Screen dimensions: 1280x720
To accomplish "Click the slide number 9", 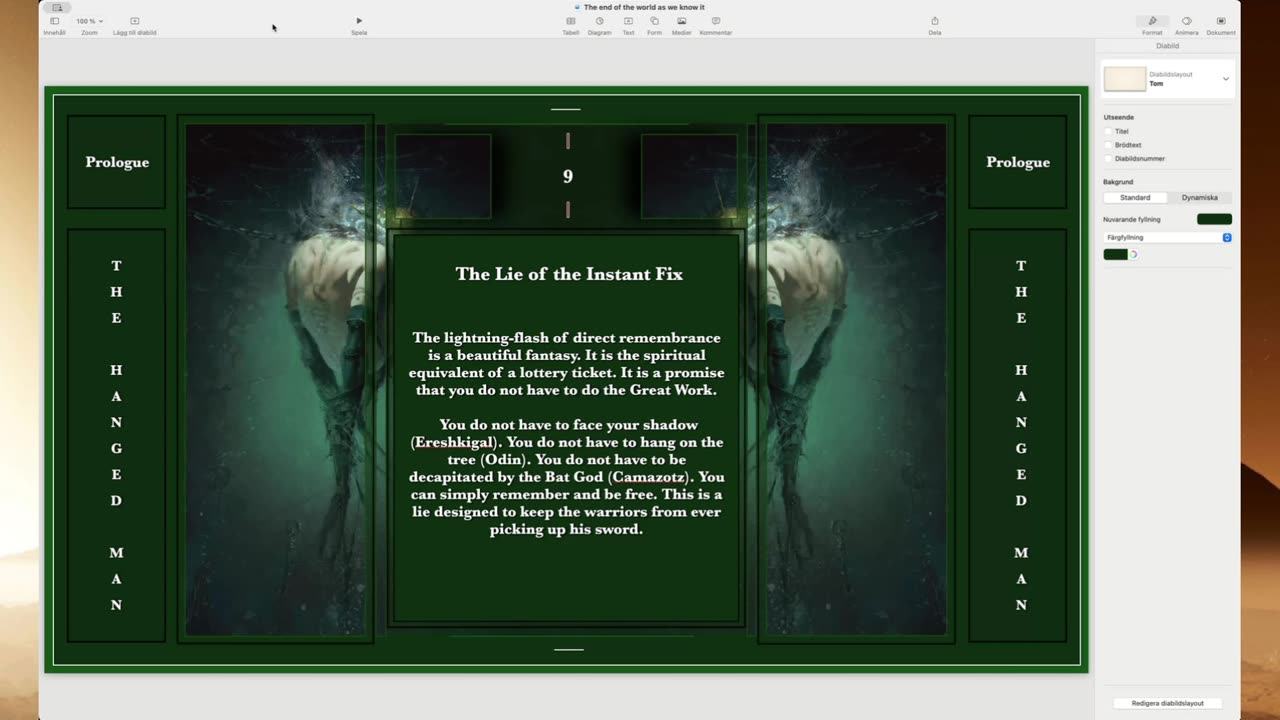I will coord(568,176).
